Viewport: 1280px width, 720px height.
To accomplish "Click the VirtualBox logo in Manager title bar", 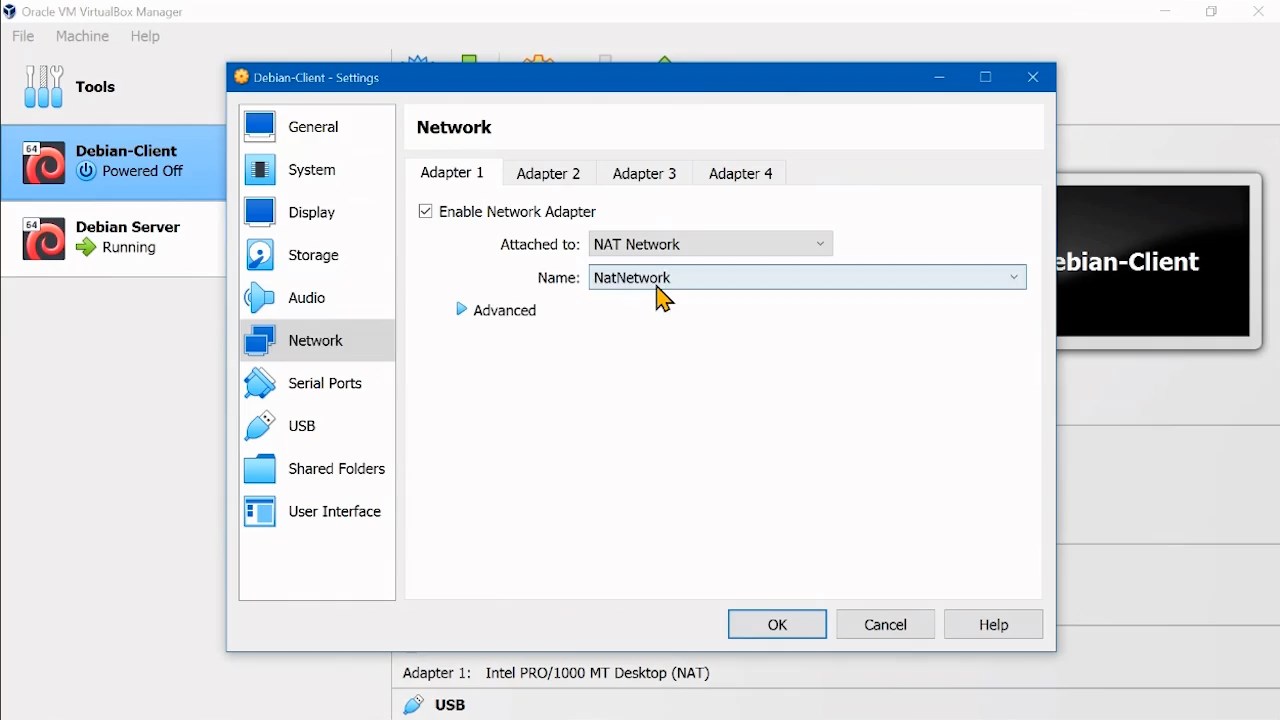I will (10, 12).
